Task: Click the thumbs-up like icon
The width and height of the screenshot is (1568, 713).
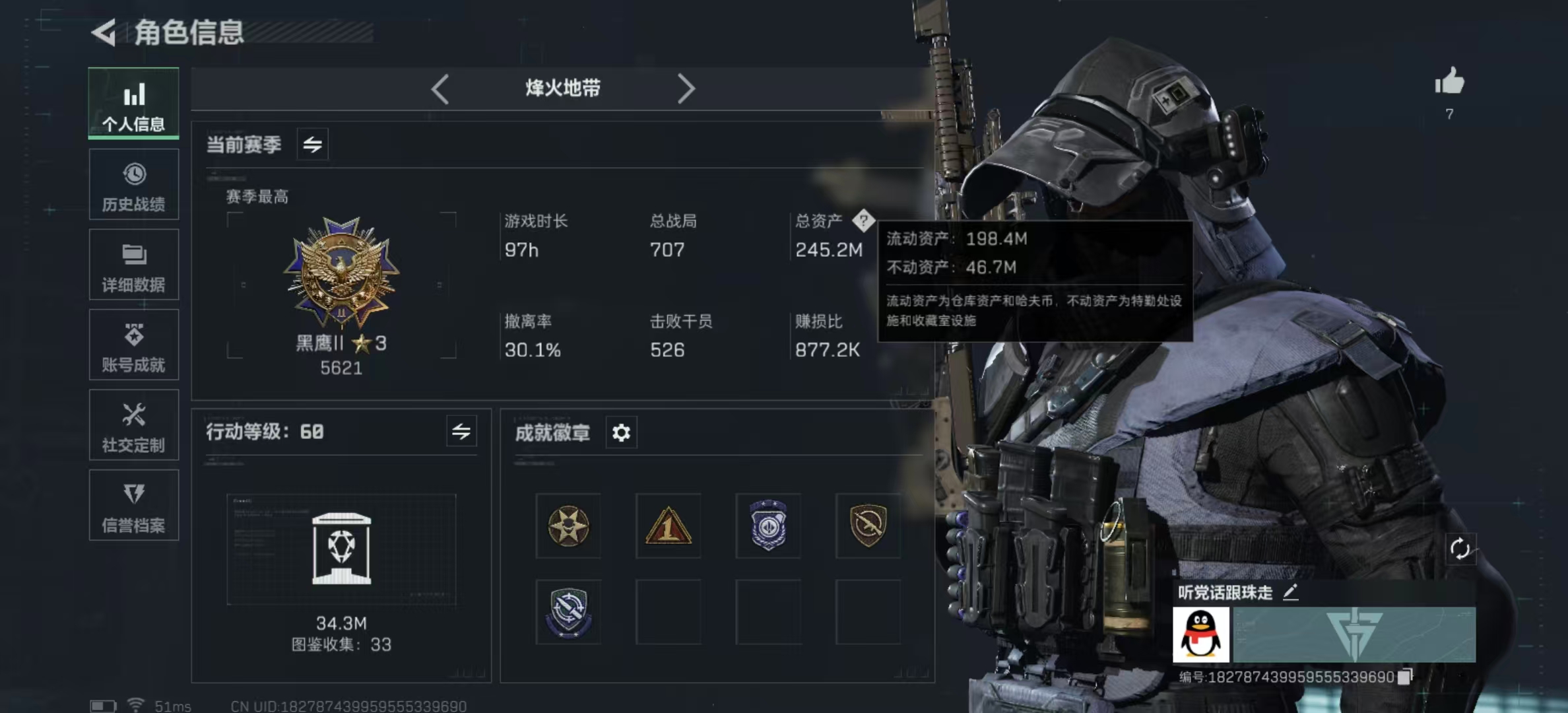Action: click(x=1449, y=82)
